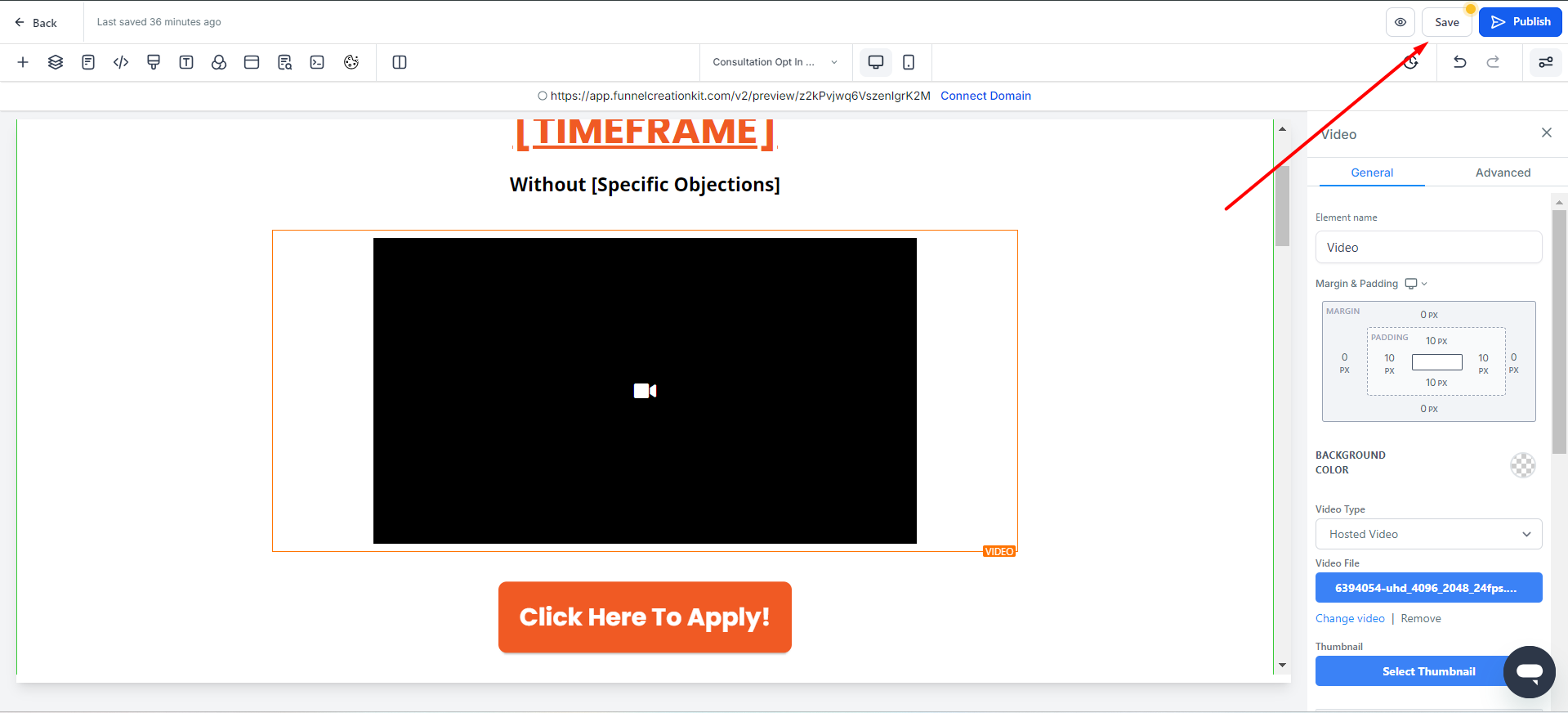Click the Publish button

coord(1520,22)
